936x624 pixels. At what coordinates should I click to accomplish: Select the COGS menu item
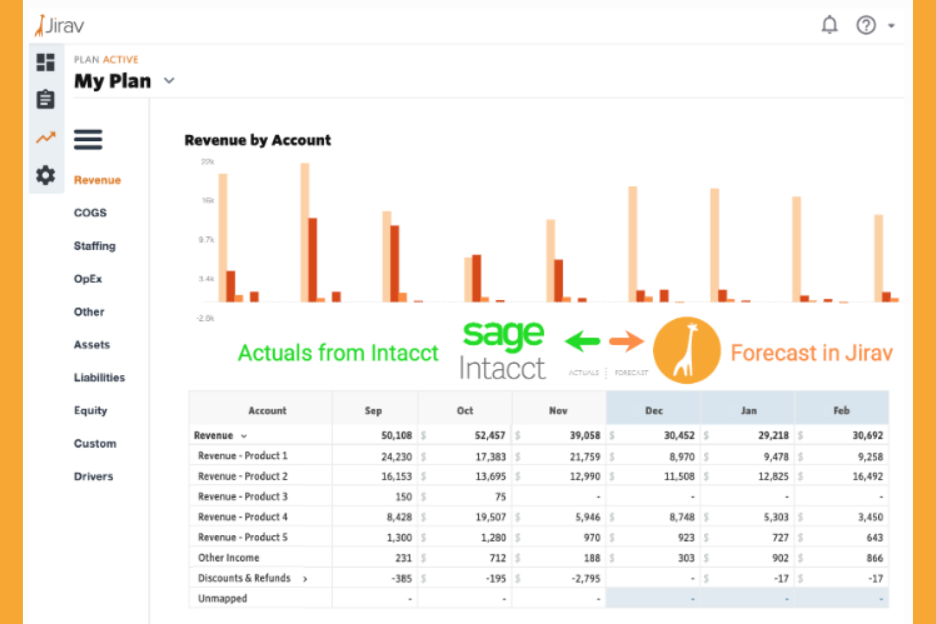point(90,213)
